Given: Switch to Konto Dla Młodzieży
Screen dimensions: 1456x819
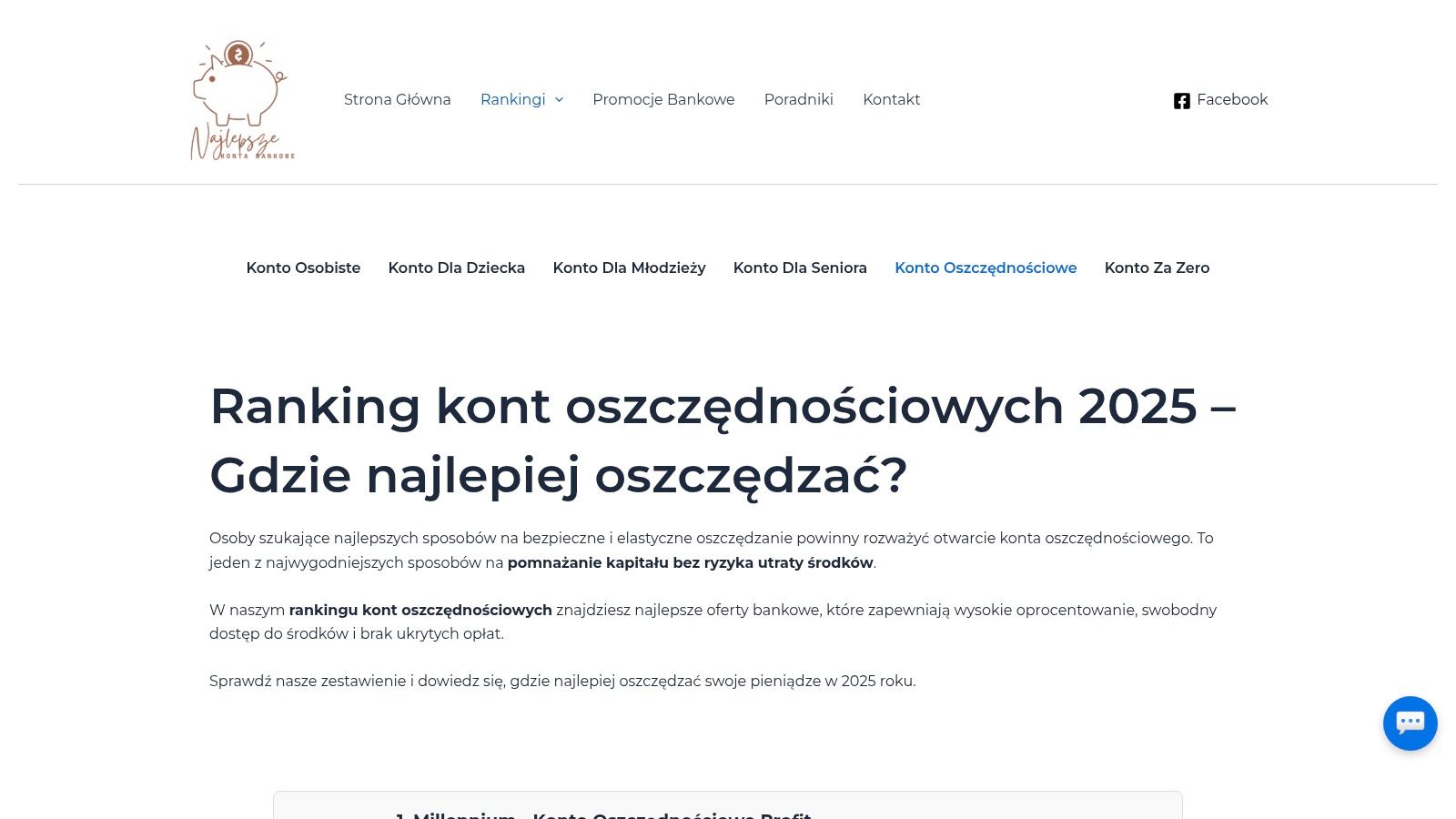Looking at the screenshot, I should click(x=630, y=268).
